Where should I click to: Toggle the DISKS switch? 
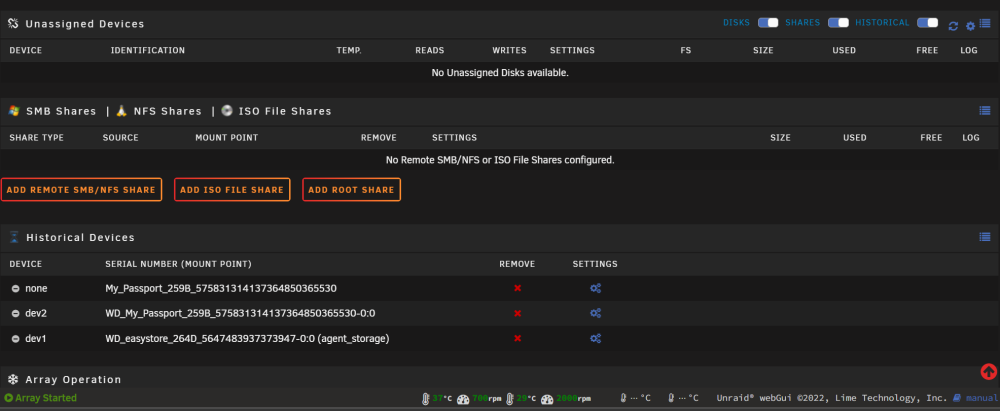click(768, 22)
